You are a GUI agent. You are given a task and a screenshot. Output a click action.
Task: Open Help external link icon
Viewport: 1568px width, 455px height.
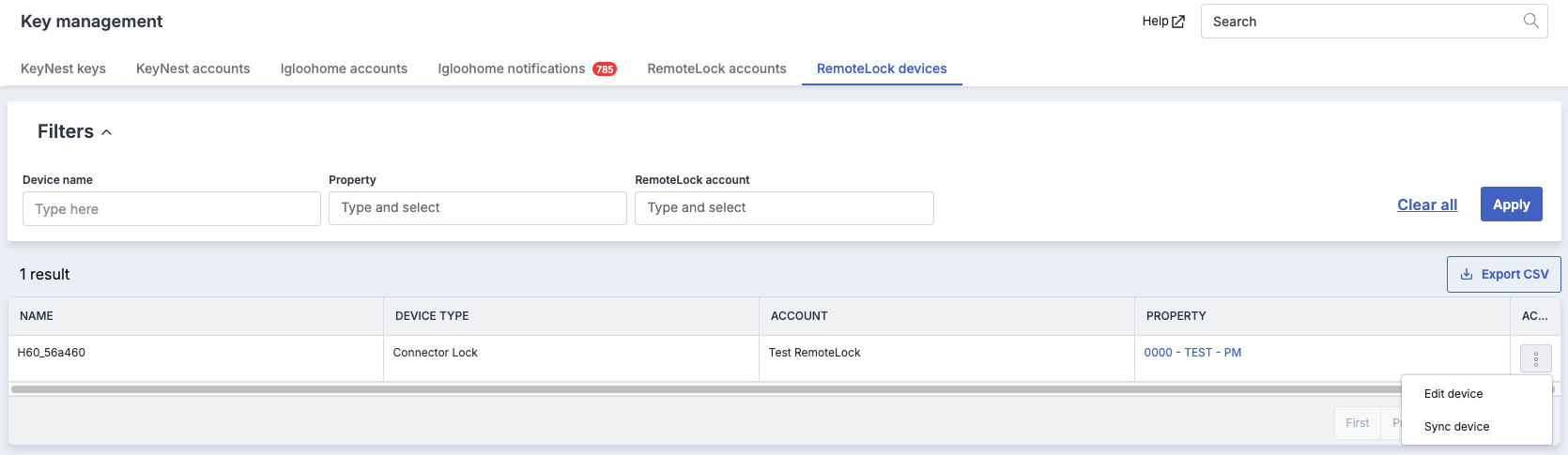pyautogui.click(x=1178, y=22)
